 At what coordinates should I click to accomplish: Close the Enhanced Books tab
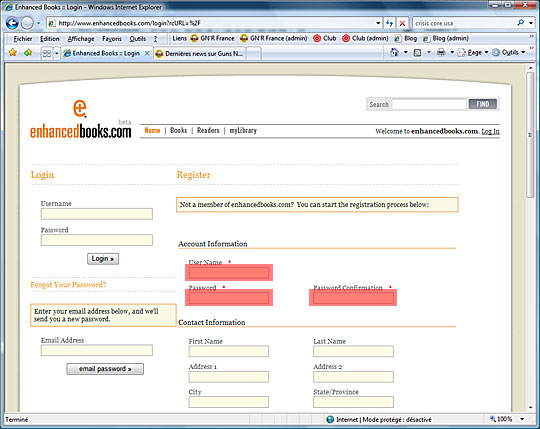coord(147,53)
